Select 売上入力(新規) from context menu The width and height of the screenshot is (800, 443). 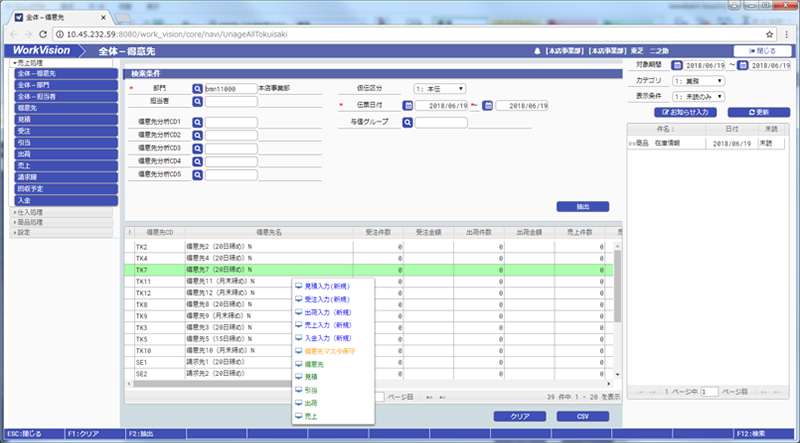328,325
